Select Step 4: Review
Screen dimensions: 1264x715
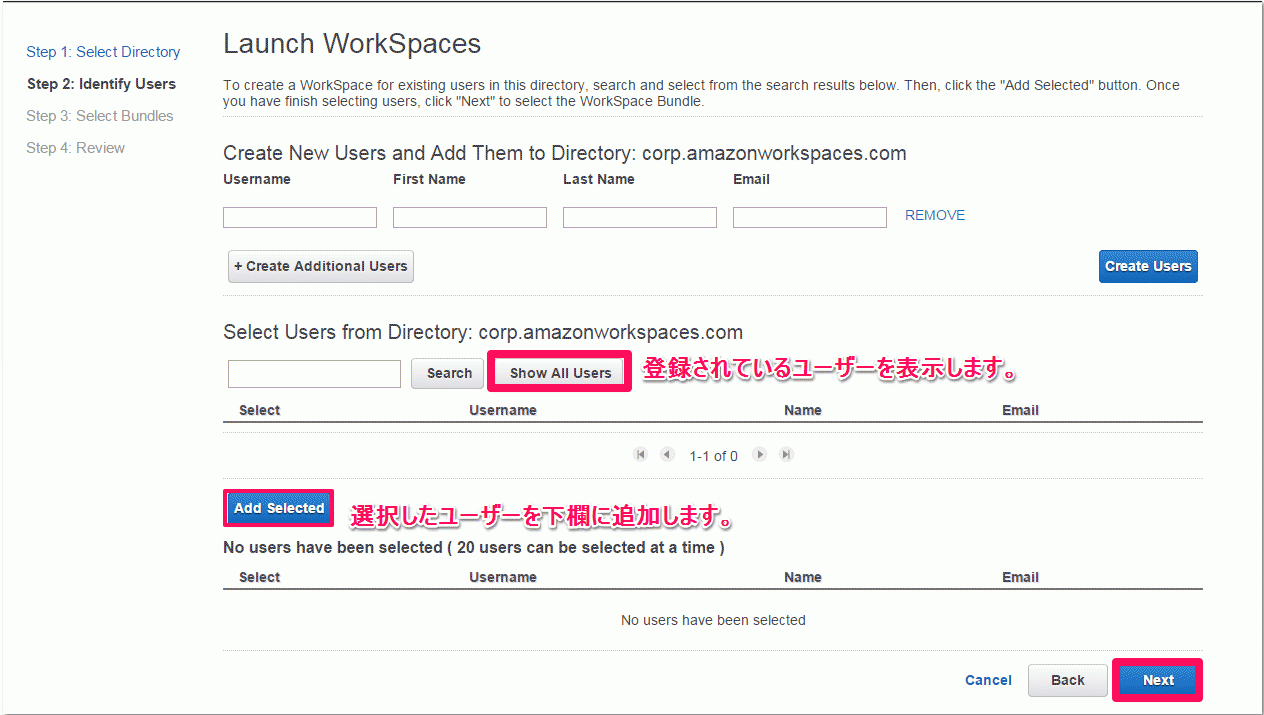[76, 148]
